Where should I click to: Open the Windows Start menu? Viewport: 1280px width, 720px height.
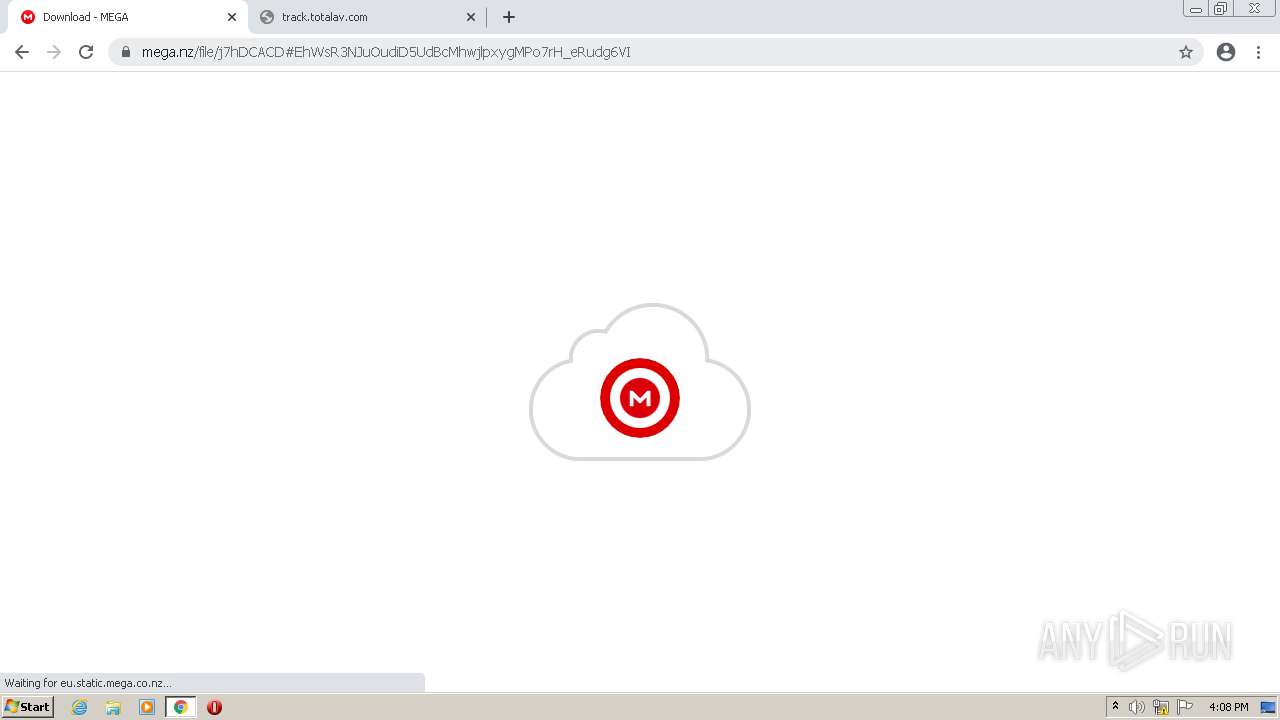(x=28, y=706)
